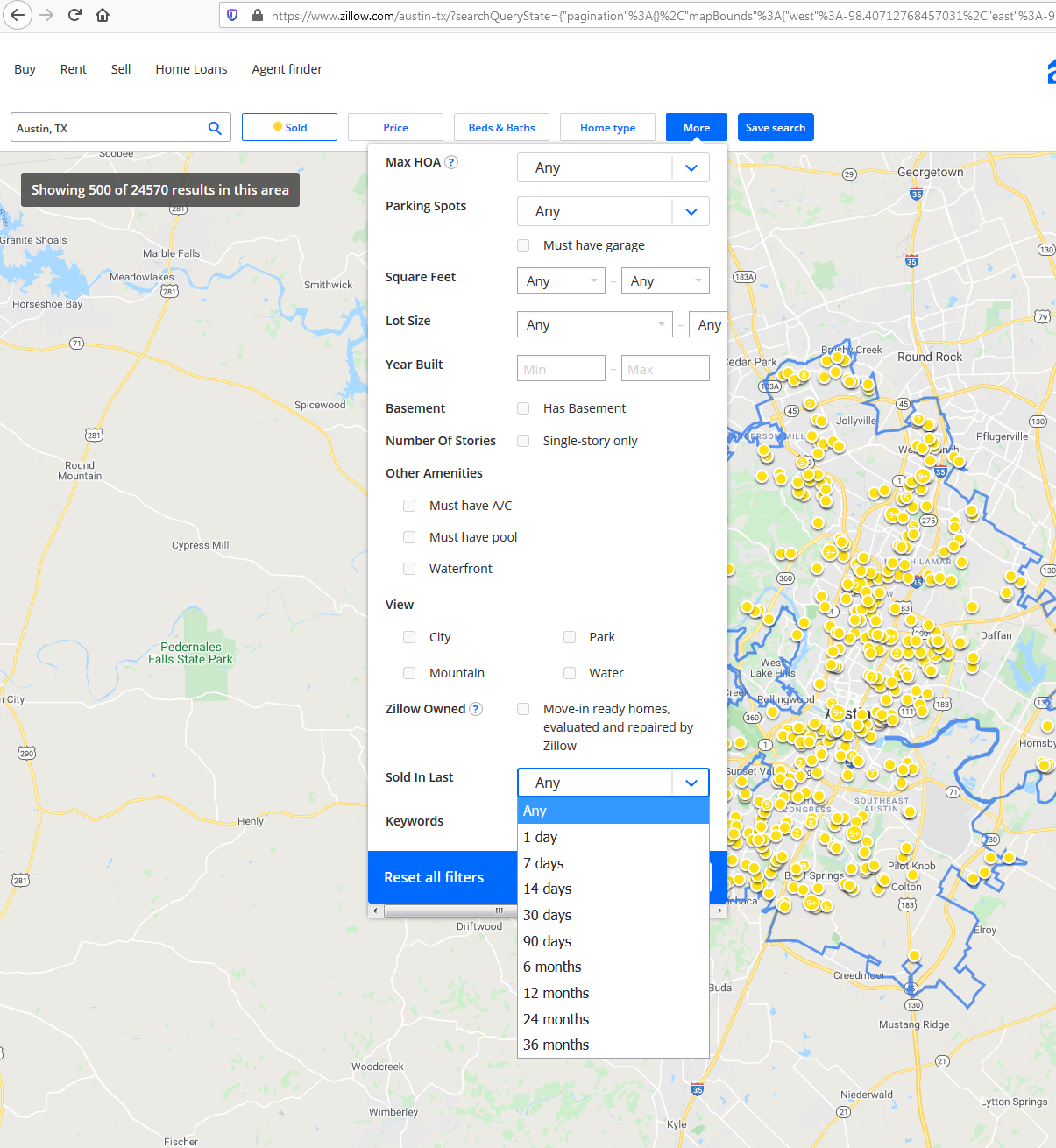This screenshot has height=1148, width=1056.
Task: Click Pedernales Falls State Park on map
Action: coord(190,653)
